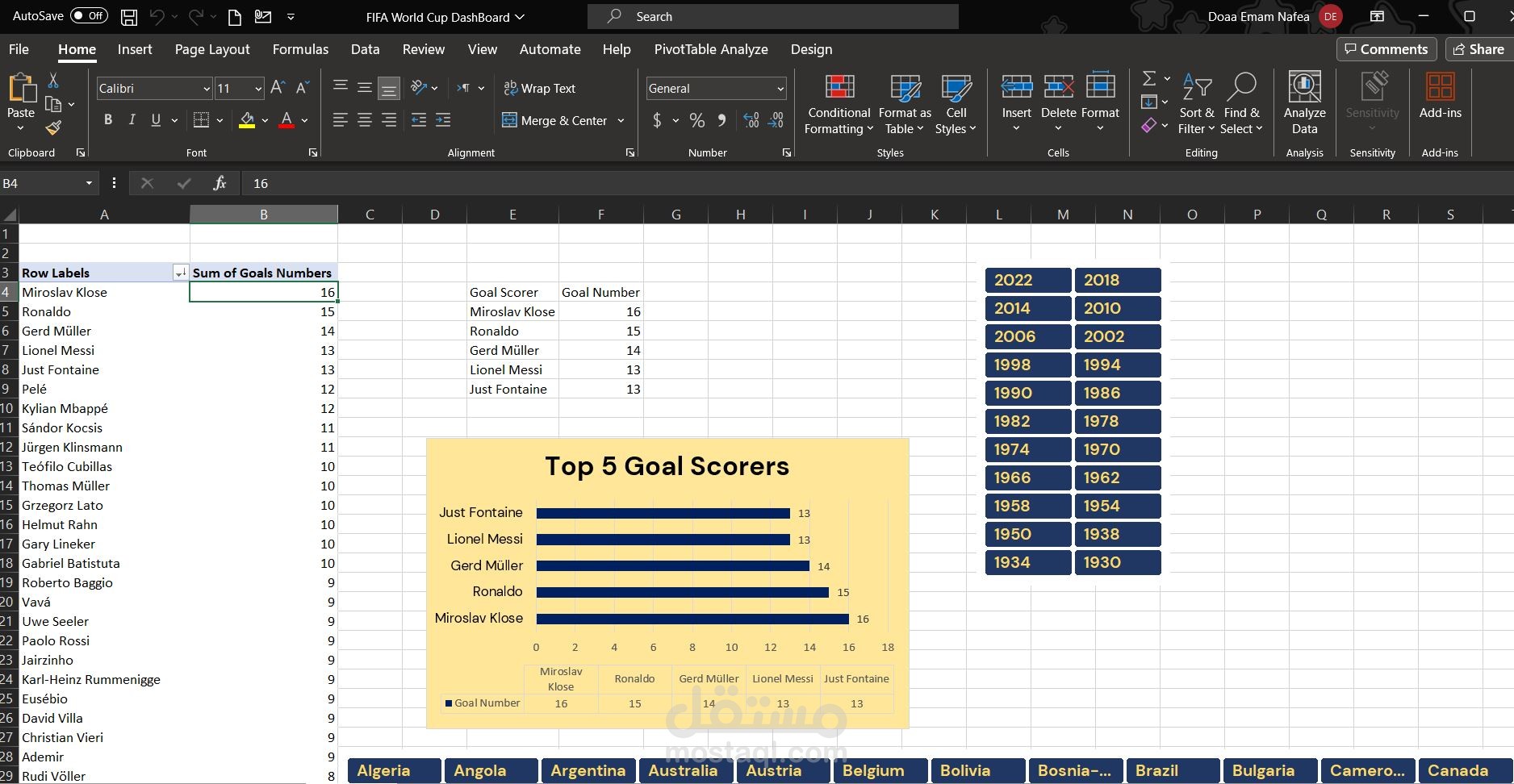Switch to the Design tab
This screenshot has height=784, width=1514.
click(x=811, y=49)
